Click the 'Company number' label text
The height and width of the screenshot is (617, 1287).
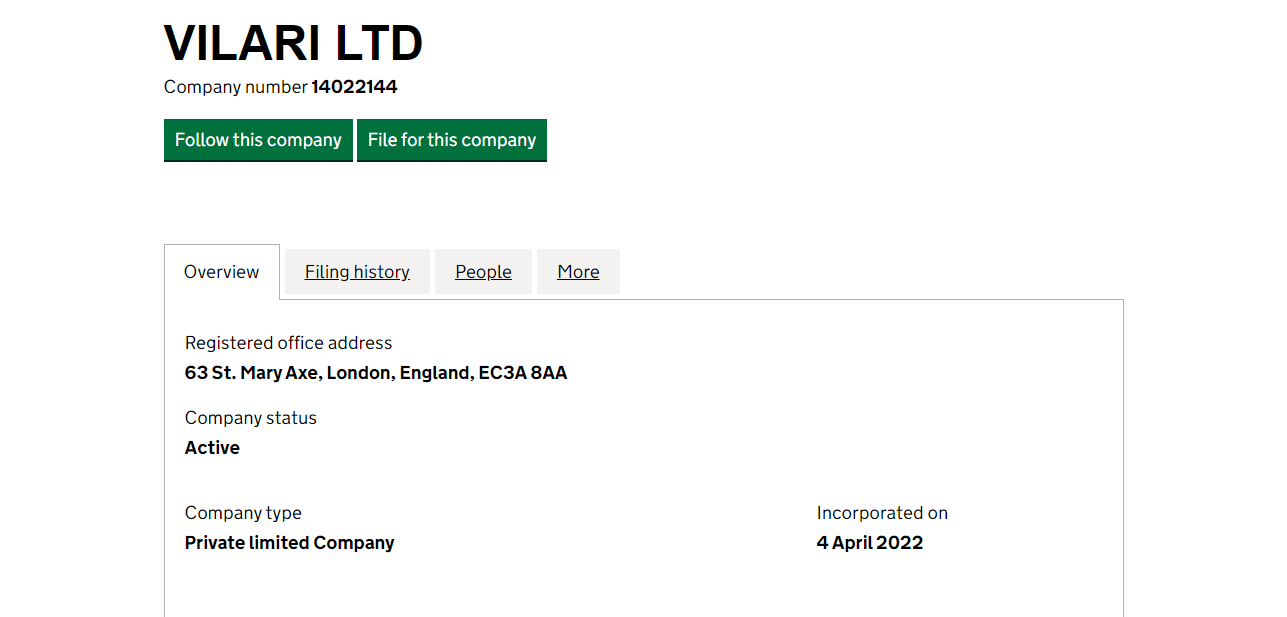click(x=236, y=87)
